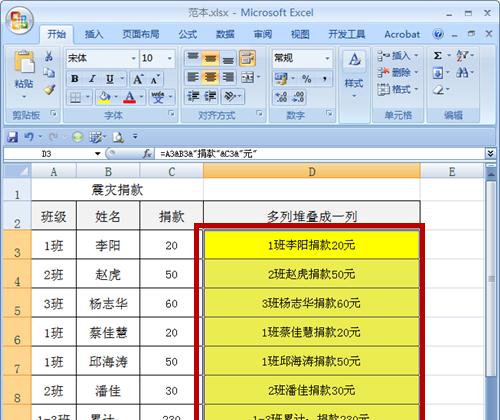Open fill color dropdown arrow
This screenshot has height=420, width=500.
pyautogui.click(x=116, y=97)
